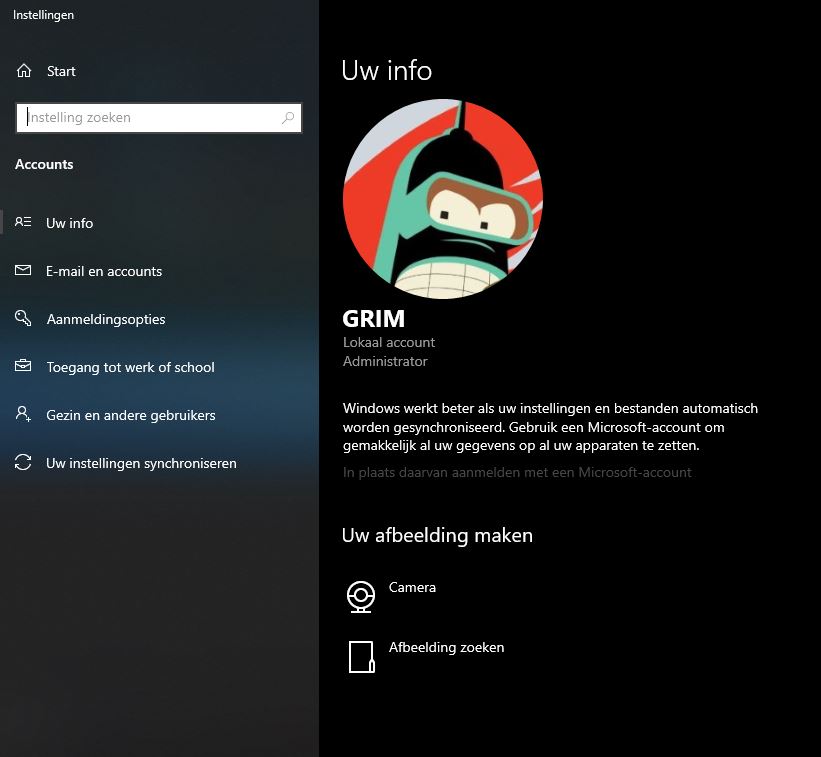
Task: Click the E-mail en accounts envelope icon
Action: [x=23, y=271]
